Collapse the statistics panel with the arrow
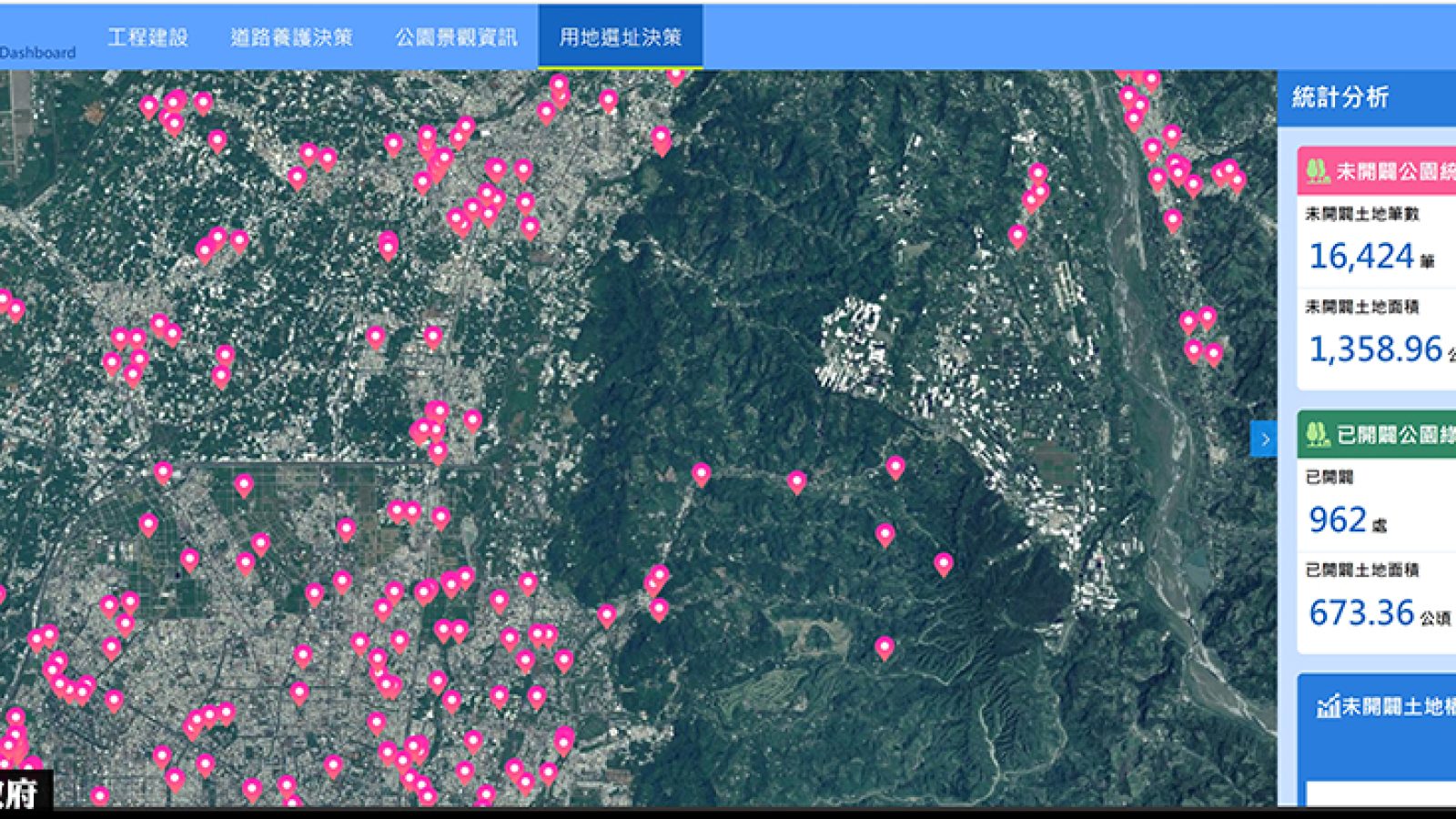The width and height of the screenshot is (1456, 819). [1264, 440]
